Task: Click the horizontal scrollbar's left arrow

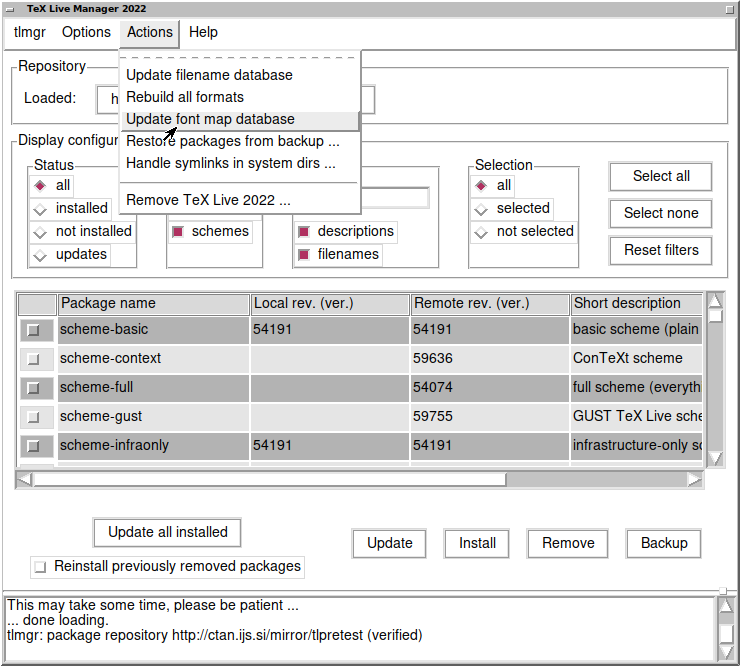Action: point(25,480)
